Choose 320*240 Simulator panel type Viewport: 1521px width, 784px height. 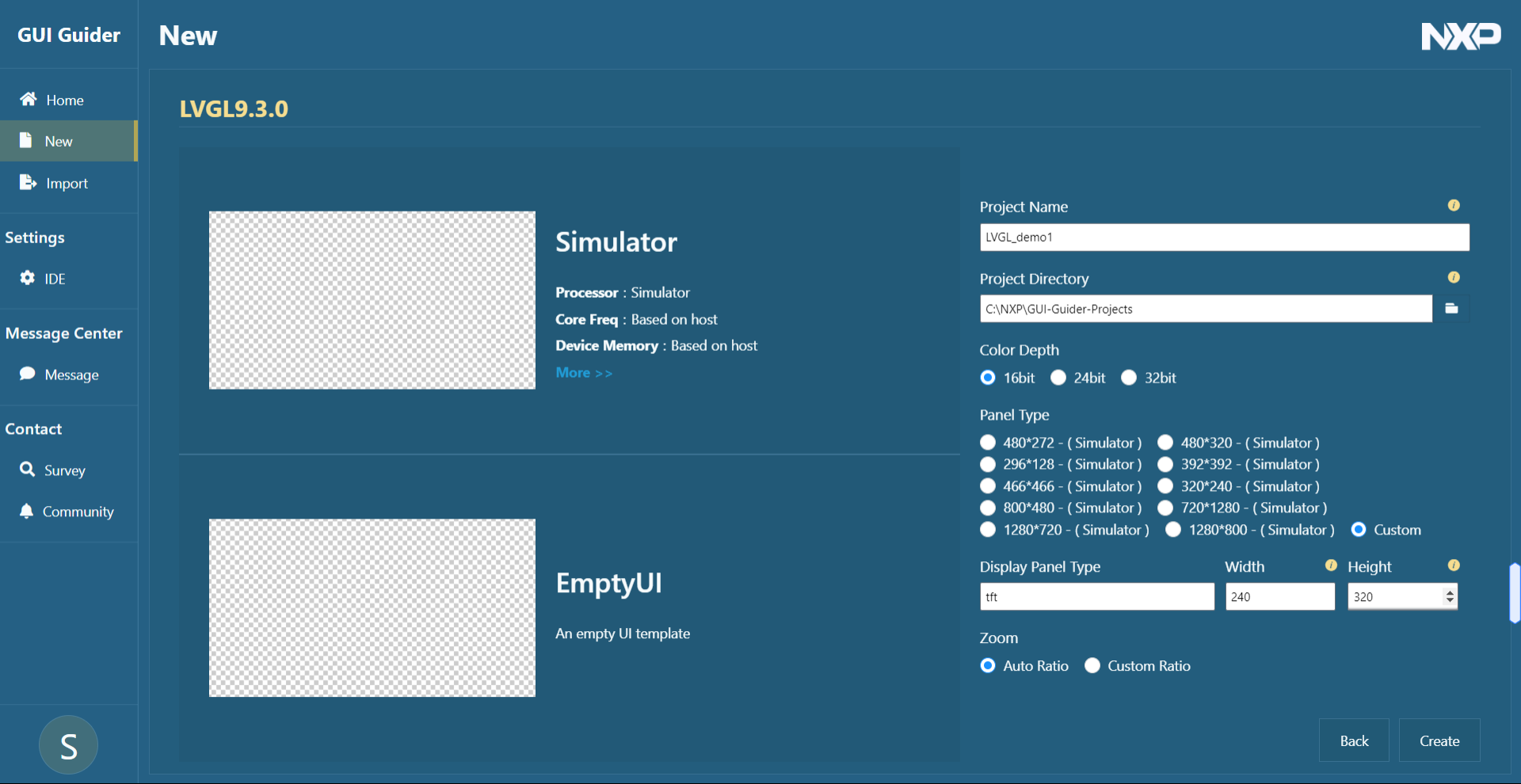pos(1165,486)
